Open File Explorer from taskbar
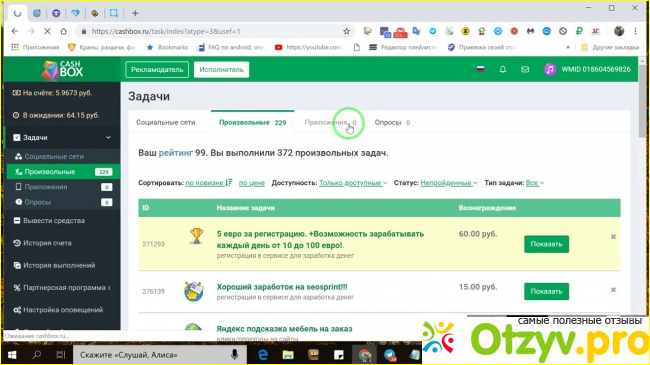This screenshot has height=365, width=650. 288,355
